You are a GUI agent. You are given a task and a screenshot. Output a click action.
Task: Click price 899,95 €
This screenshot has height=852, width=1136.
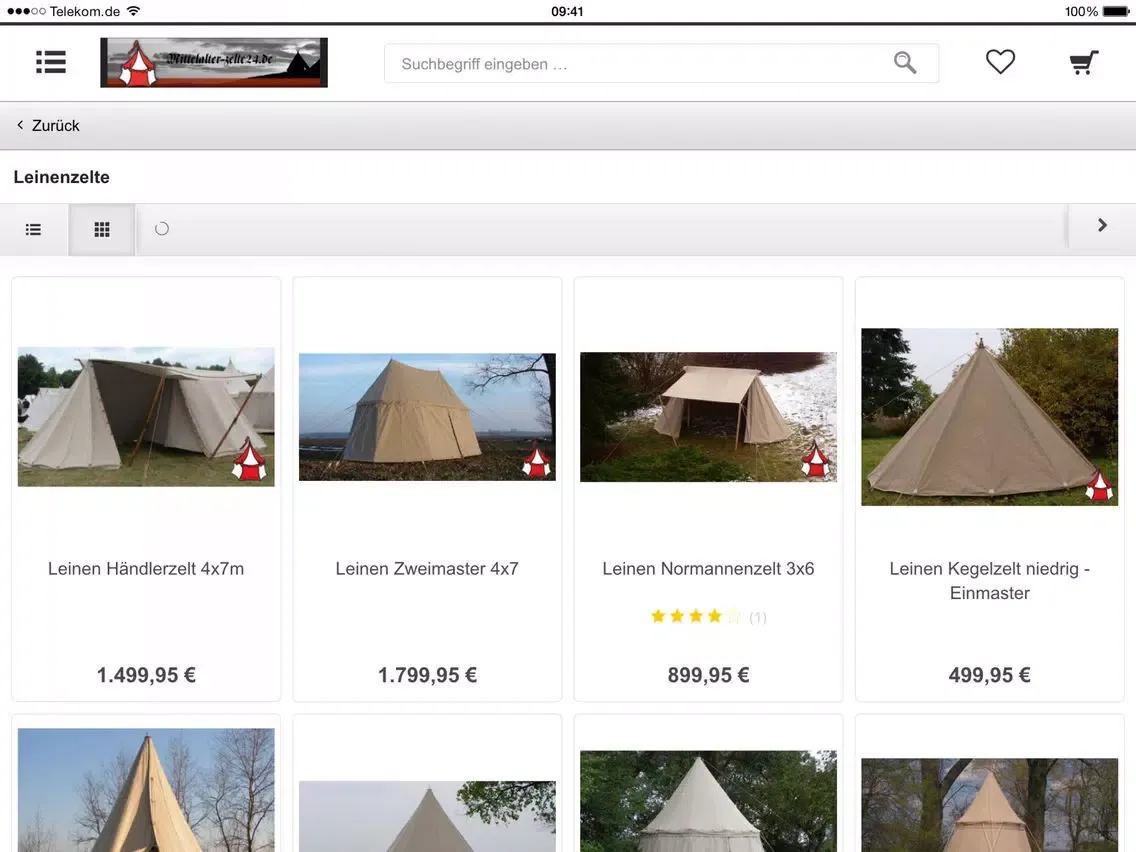point(709,675)
